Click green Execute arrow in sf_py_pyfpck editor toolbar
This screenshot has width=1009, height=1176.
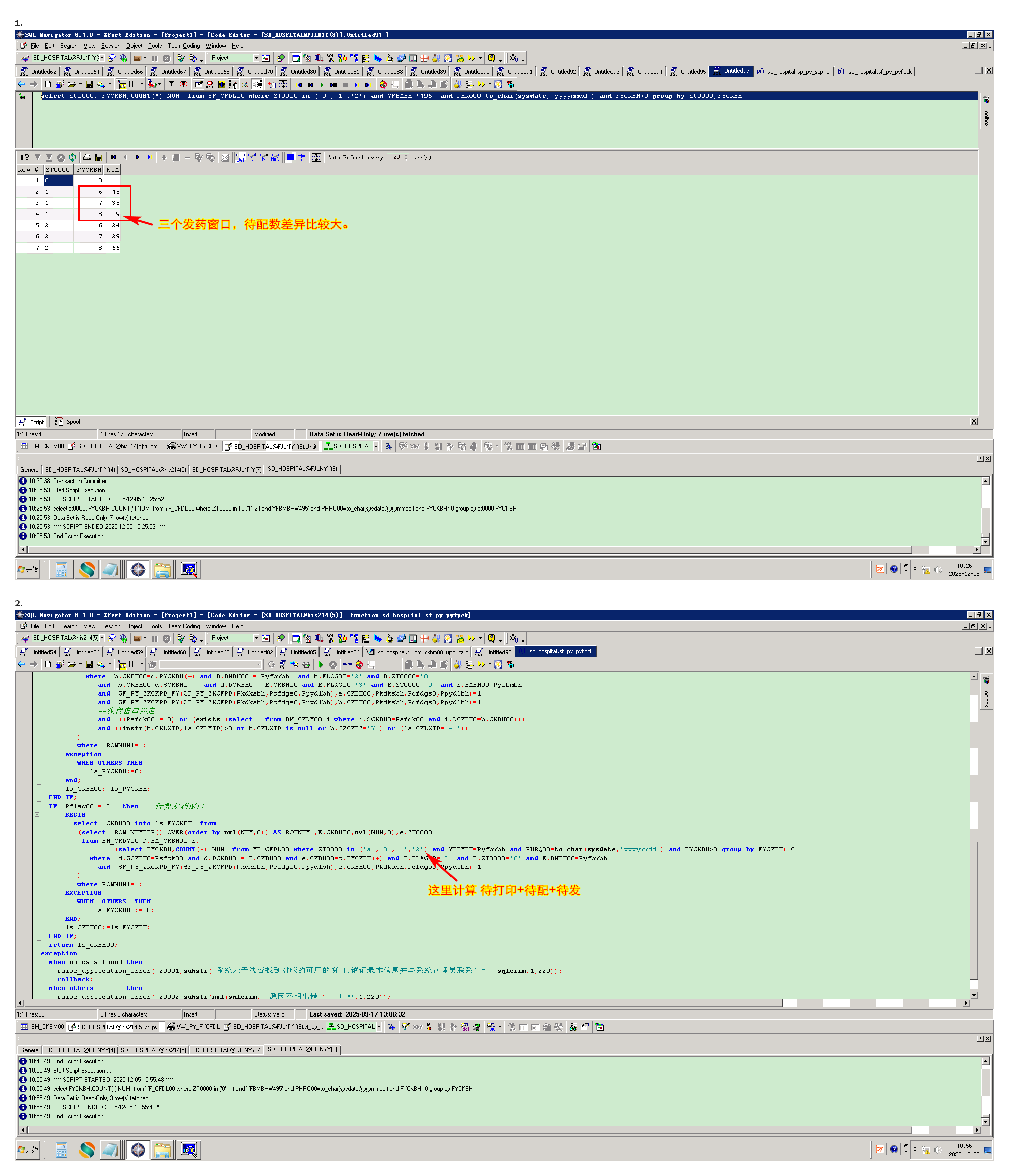tap(321, 664)
